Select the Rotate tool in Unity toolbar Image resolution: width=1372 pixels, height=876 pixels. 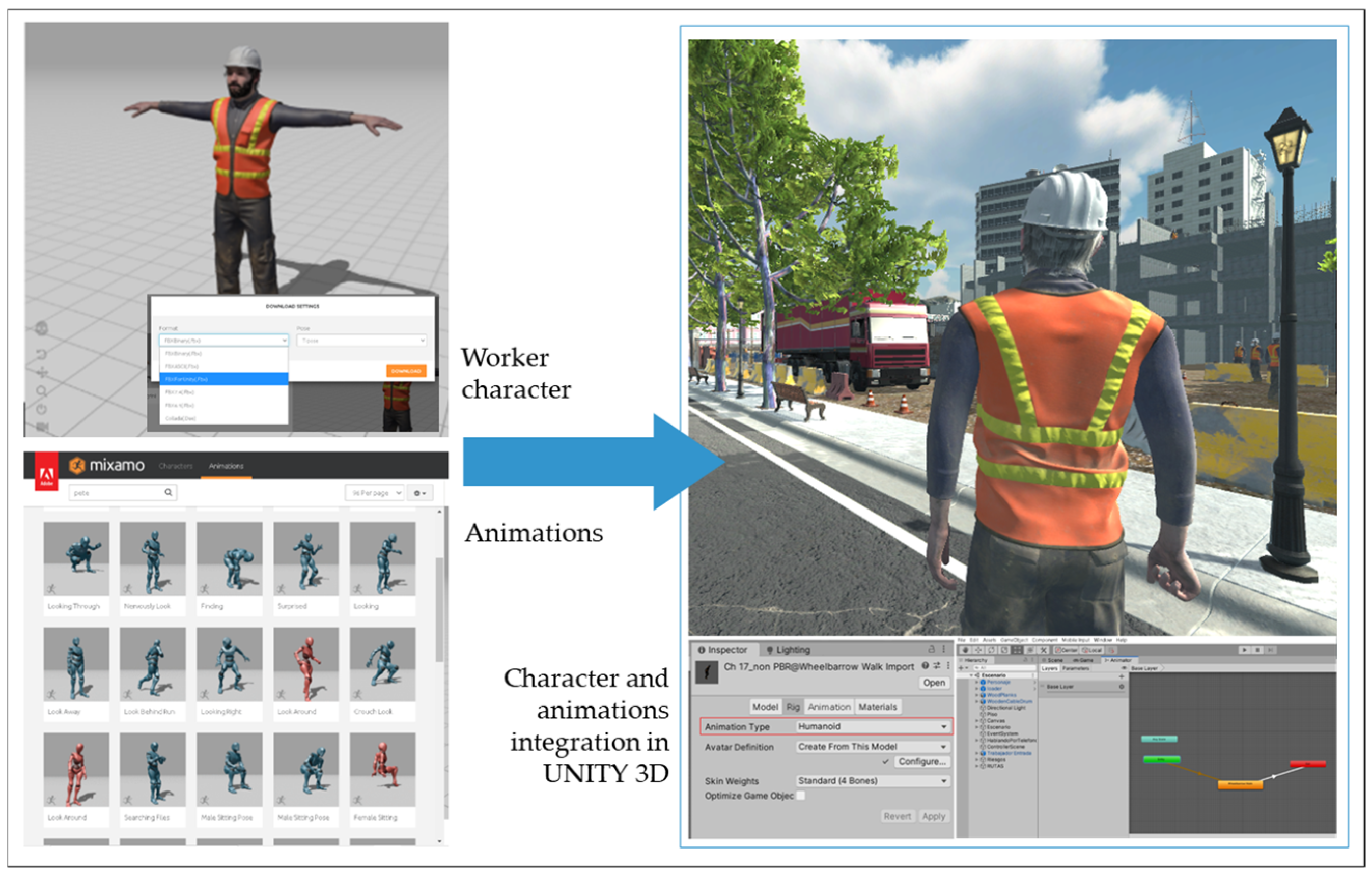(991, 650)
